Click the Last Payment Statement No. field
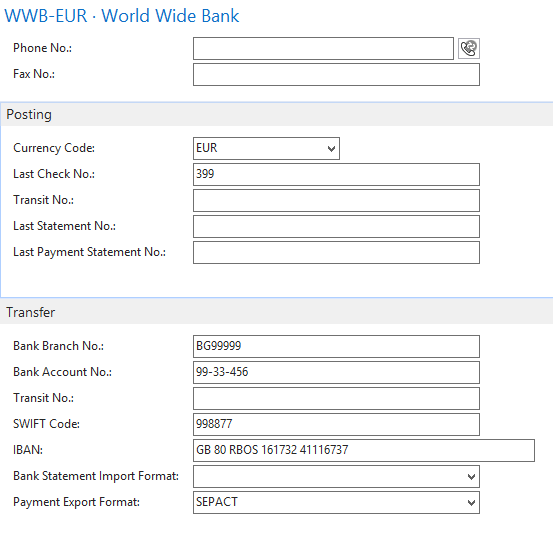 (336, 252)
